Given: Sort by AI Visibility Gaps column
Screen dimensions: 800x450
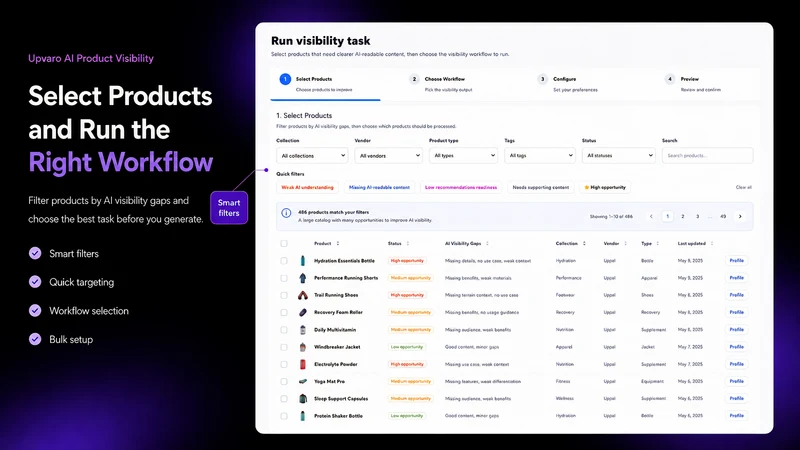Looking at the screenshot, I should click(x=487, y=243).
